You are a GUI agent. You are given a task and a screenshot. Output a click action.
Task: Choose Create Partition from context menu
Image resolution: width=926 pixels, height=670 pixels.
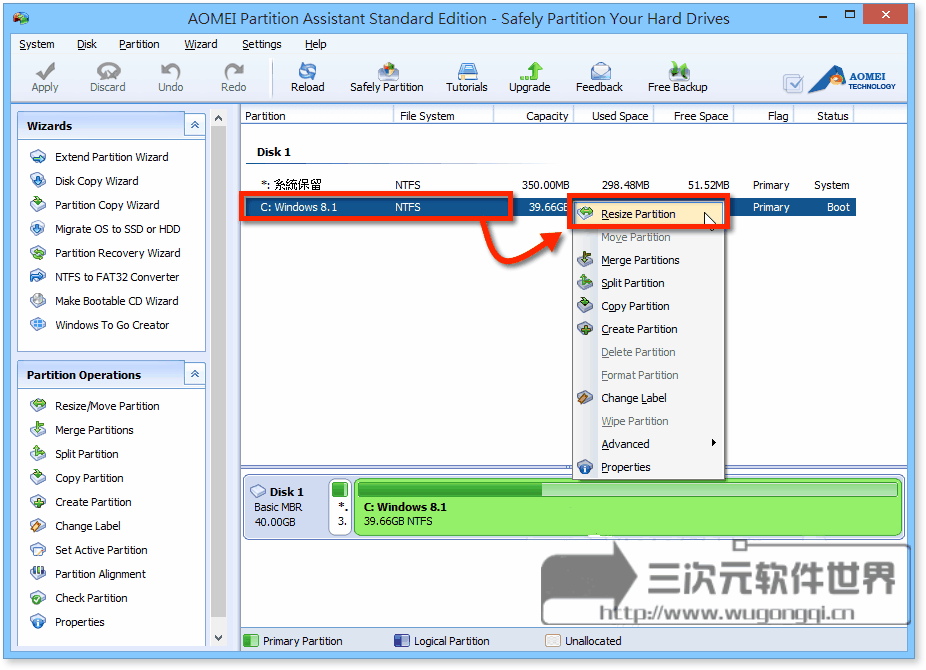[648, 329]
